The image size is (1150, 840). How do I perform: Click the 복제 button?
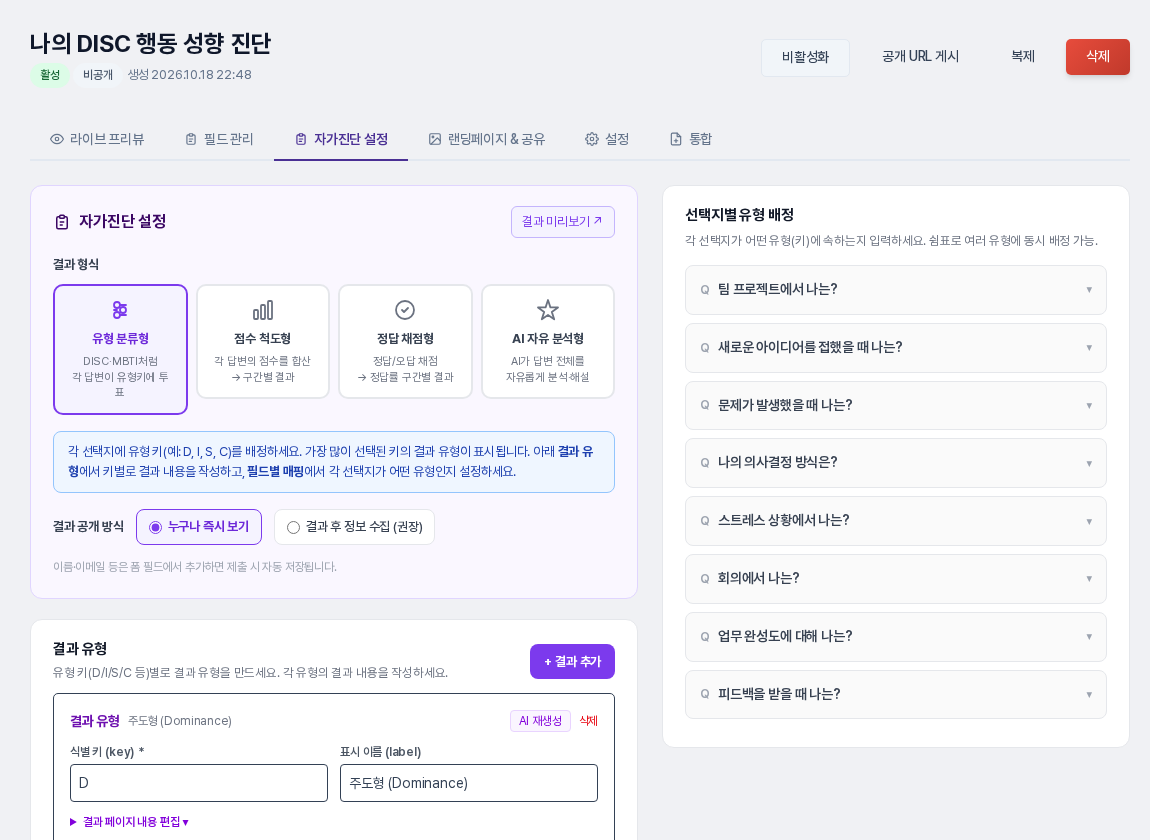point(1022,56)
